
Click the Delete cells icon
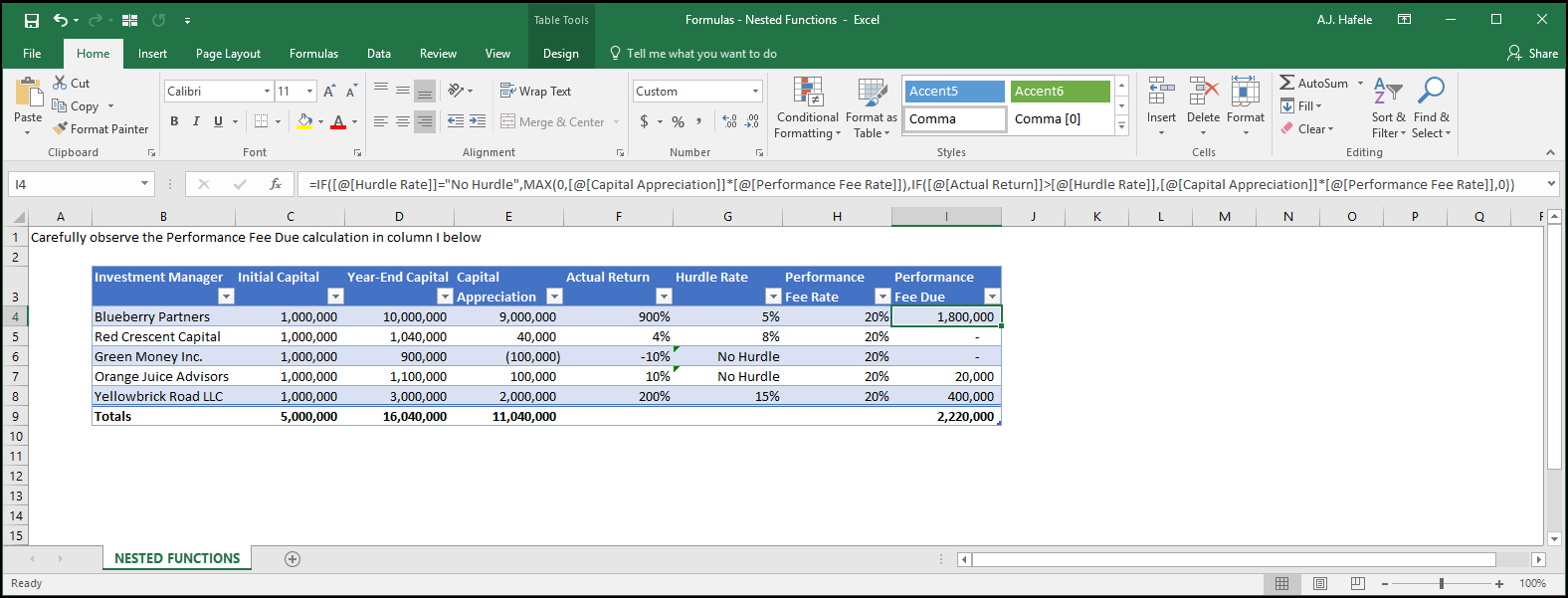(x=1204, y=92)
